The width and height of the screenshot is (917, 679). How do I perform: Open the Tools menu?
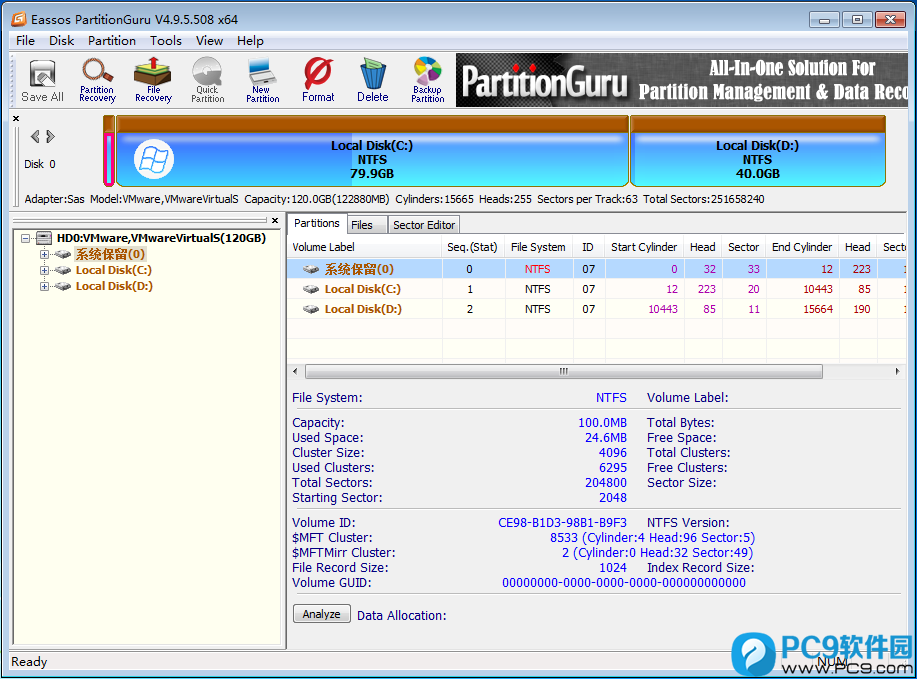click(166, 41)
